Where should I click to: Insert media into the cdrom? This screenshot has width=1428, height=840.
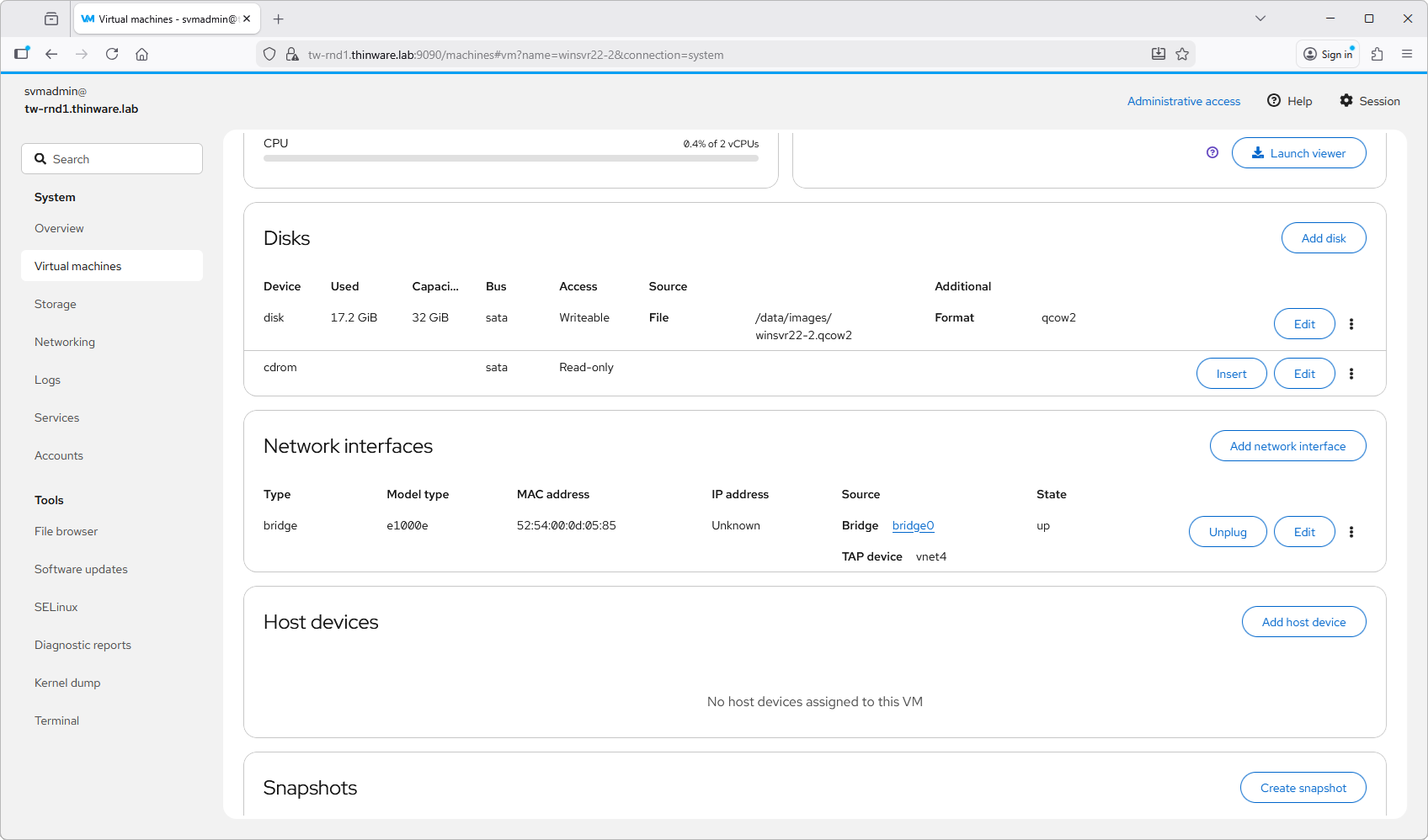point(1231,374)
